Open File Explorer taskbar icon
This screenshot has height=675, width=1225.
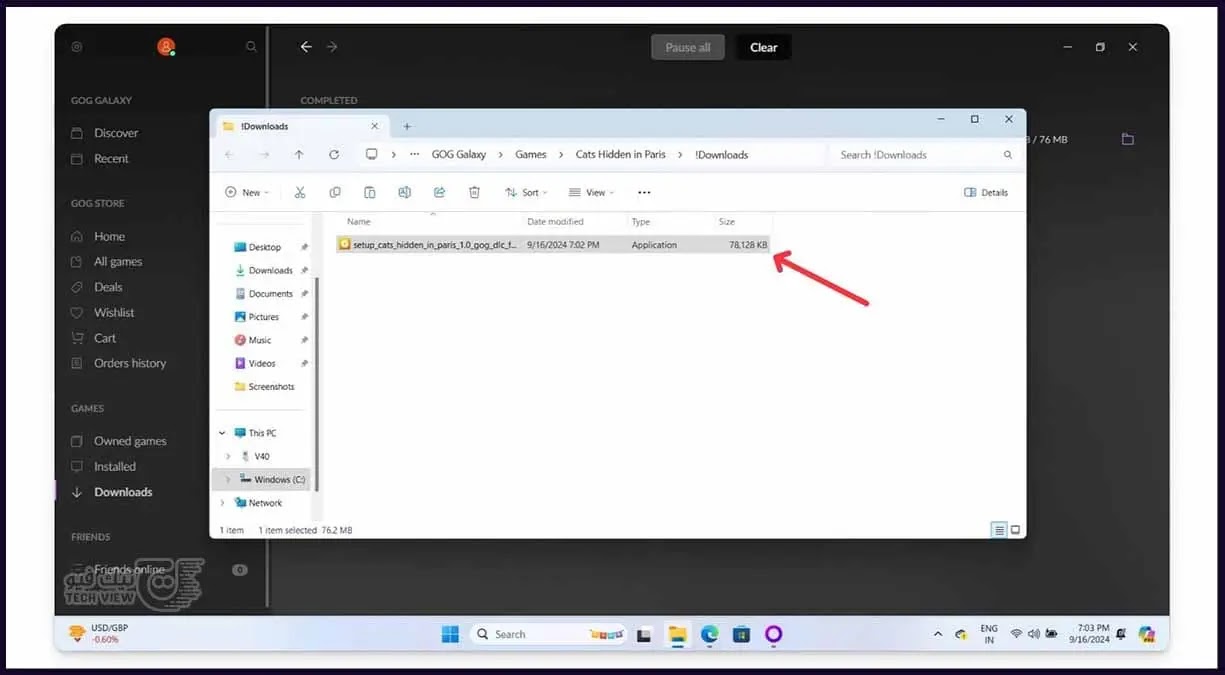(x=677, y=634)
